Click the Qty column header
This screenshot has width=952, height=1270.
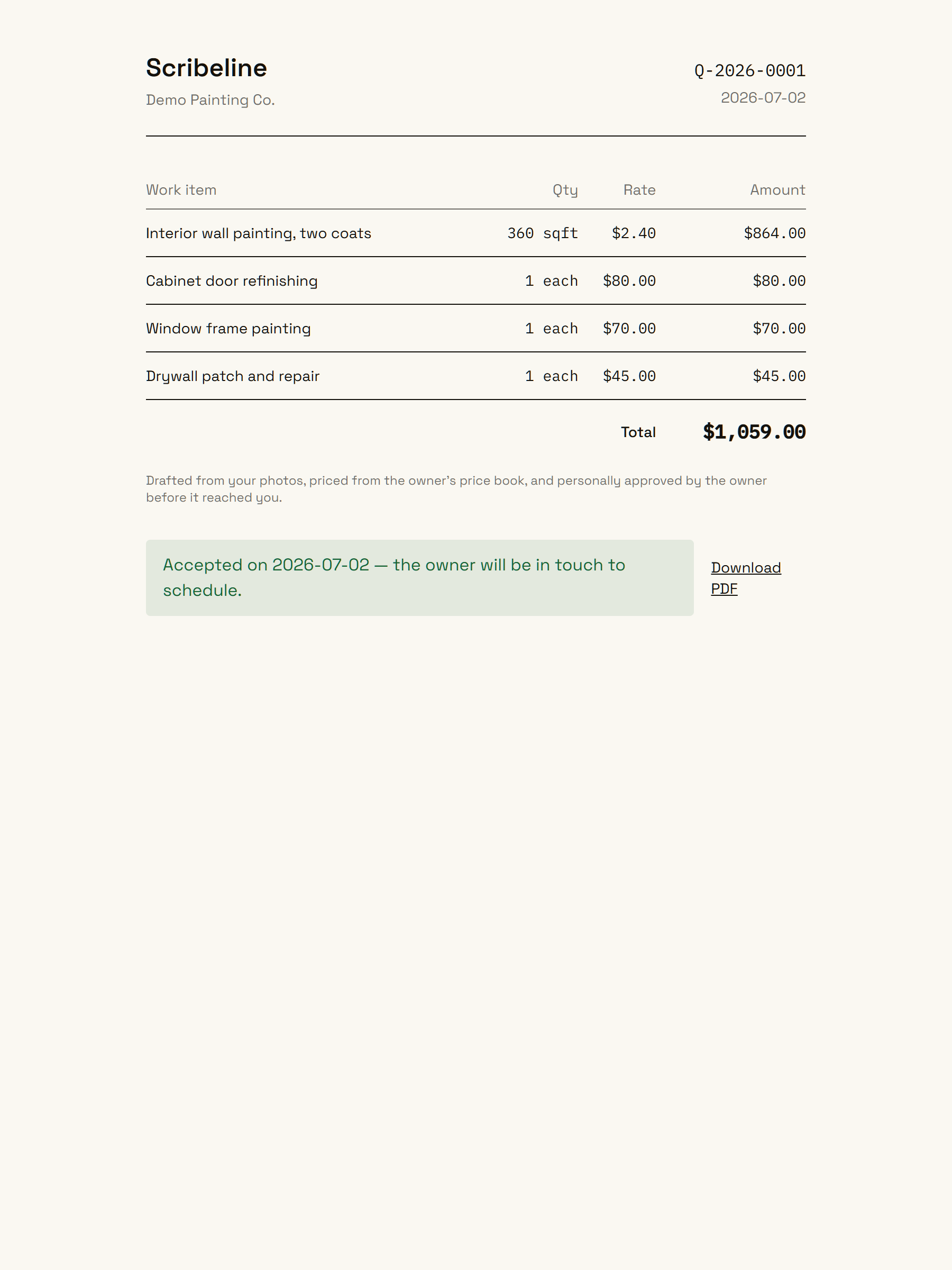[565, 190]
